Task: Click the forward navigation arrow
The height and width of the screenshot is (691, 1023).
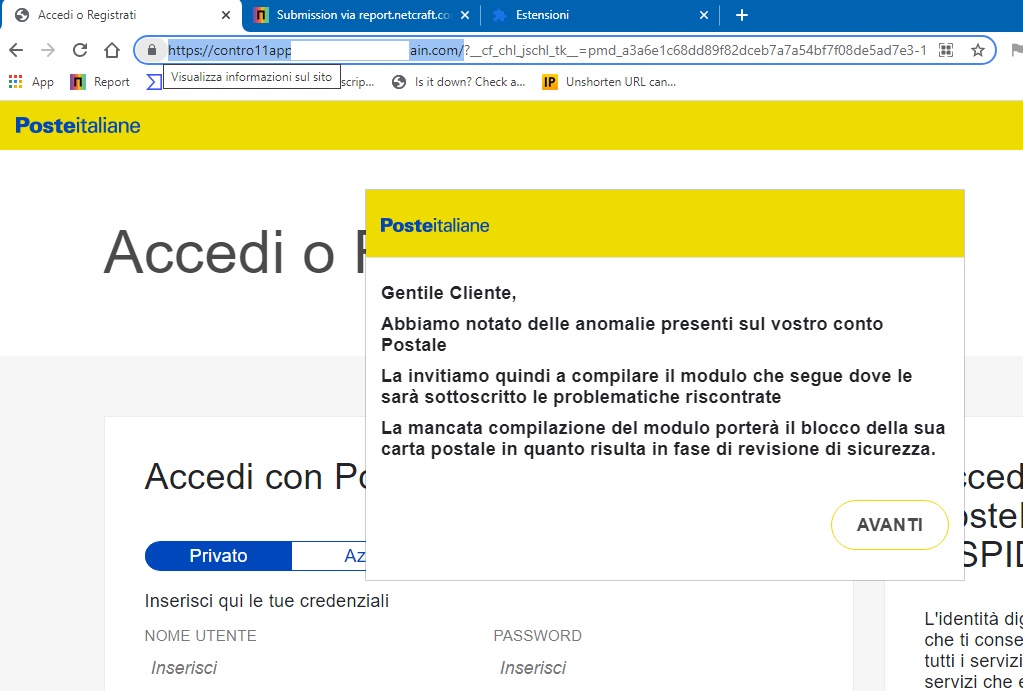Action: pos(48,50)
